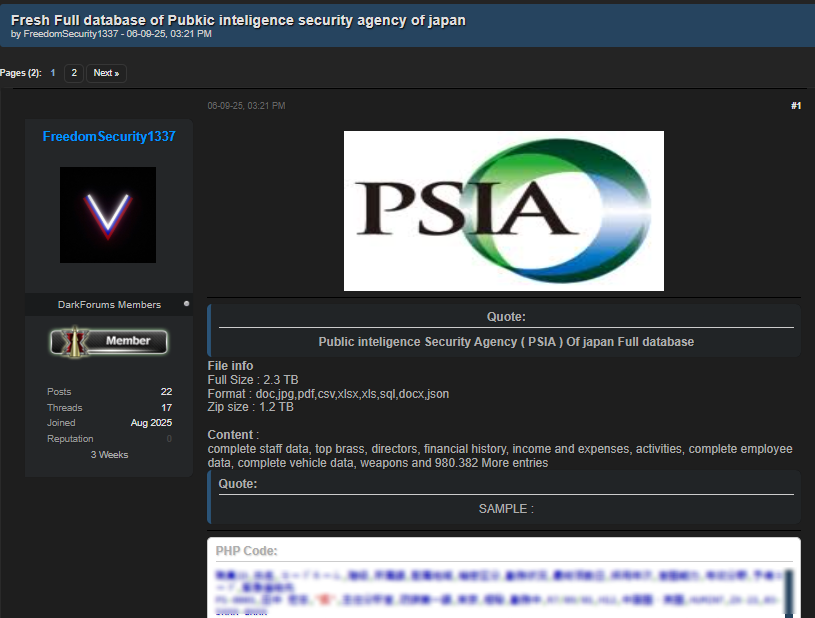815x618 pixels.
Task: Go to page 2 of thread
Action: click(74, 73)
